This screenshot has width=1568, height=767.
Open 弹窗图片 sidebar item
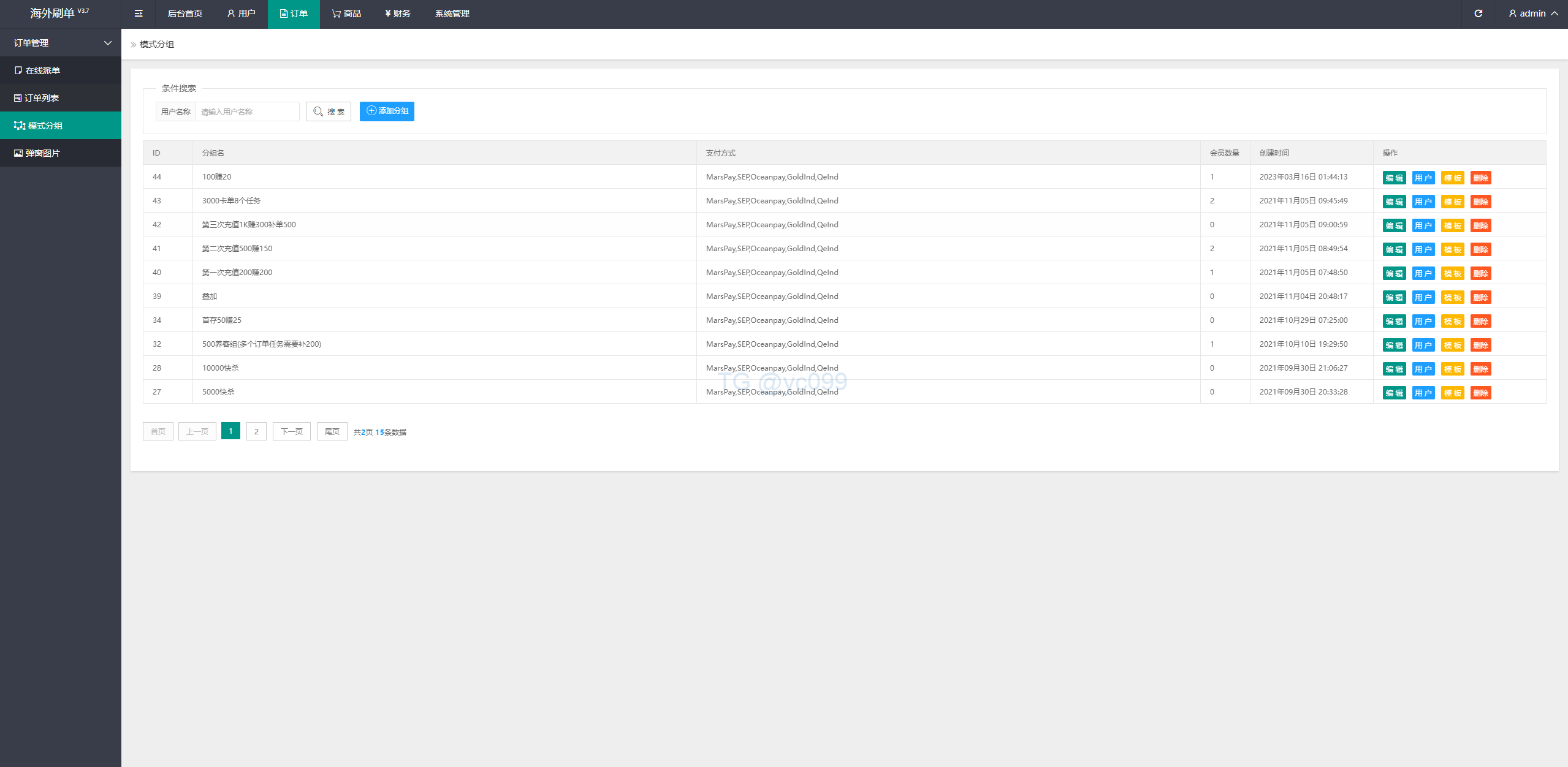click(x=42, y=153)
